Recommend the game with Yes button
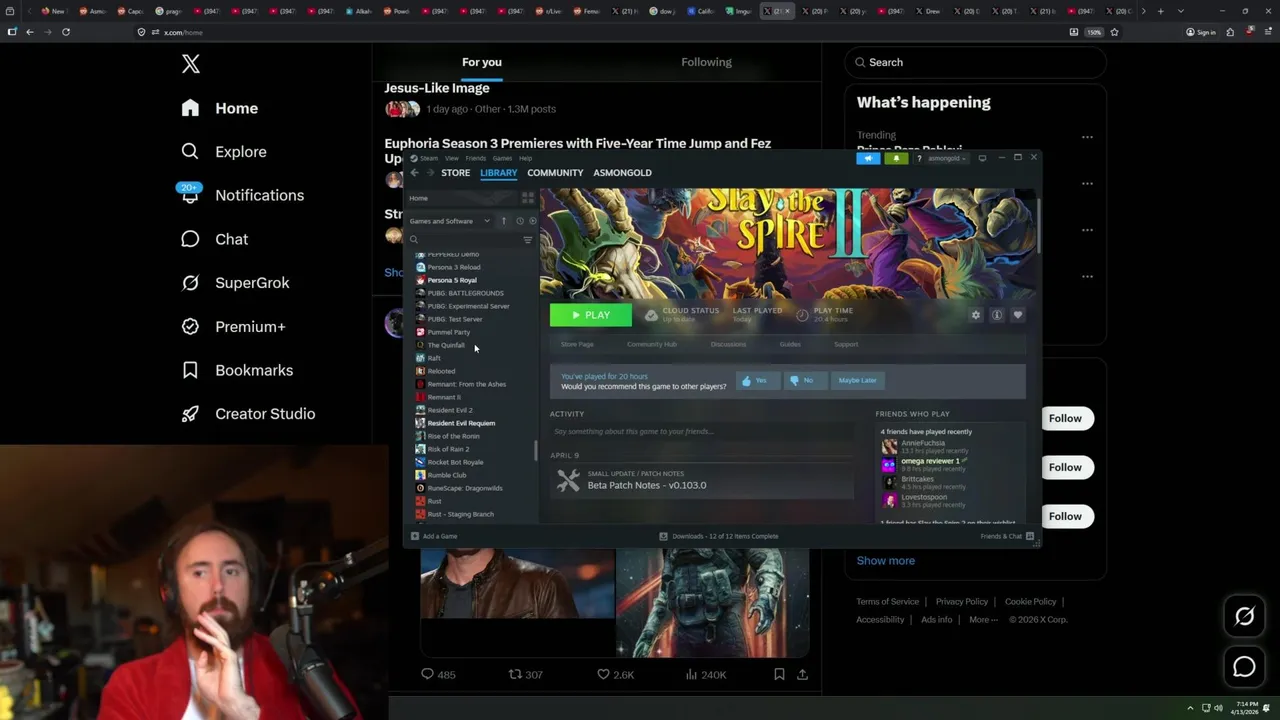1280x720 pixels. [x=758, y=381]
